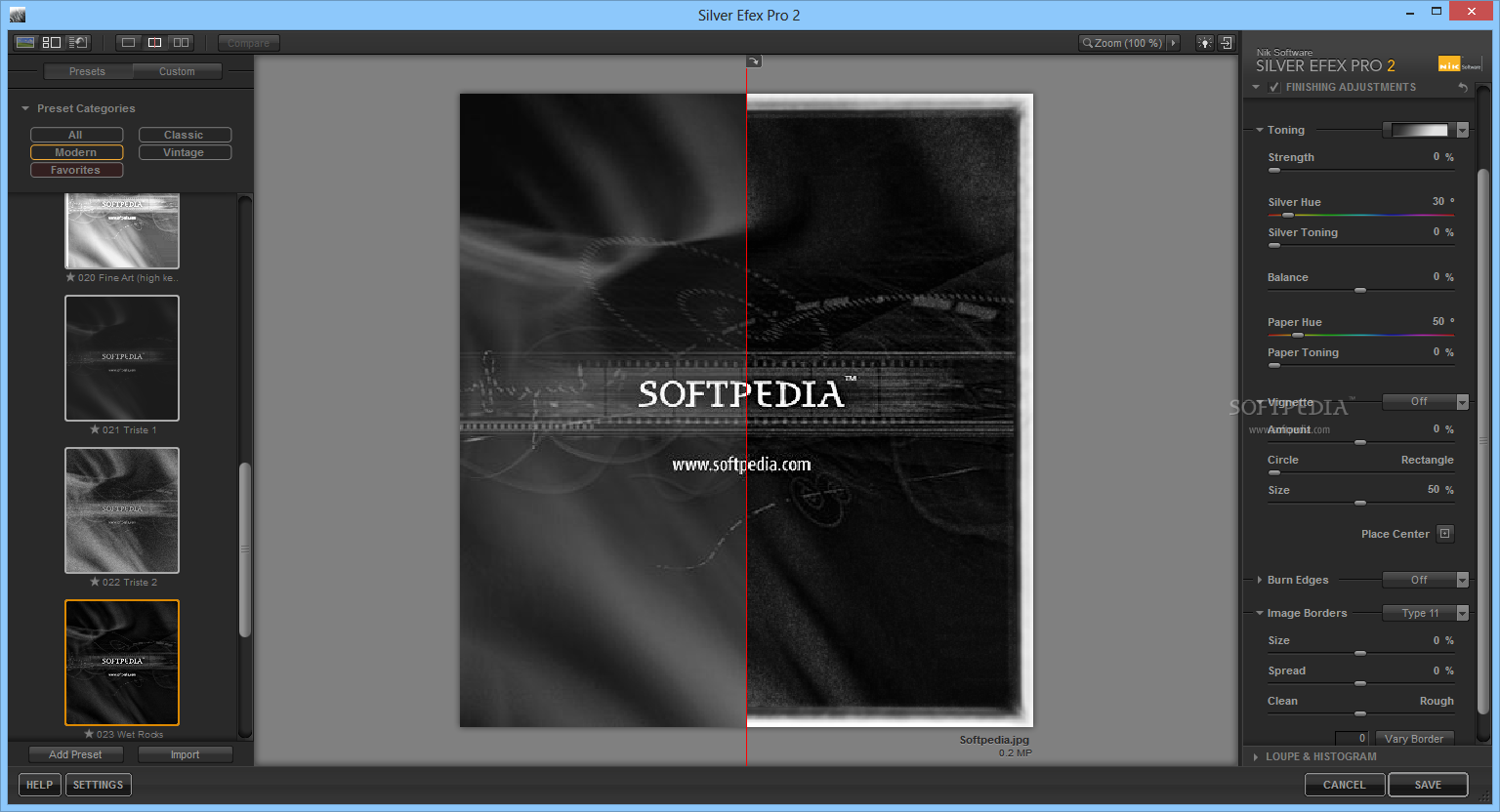
Task: Select the Favorites preset category
Action: 76,170
